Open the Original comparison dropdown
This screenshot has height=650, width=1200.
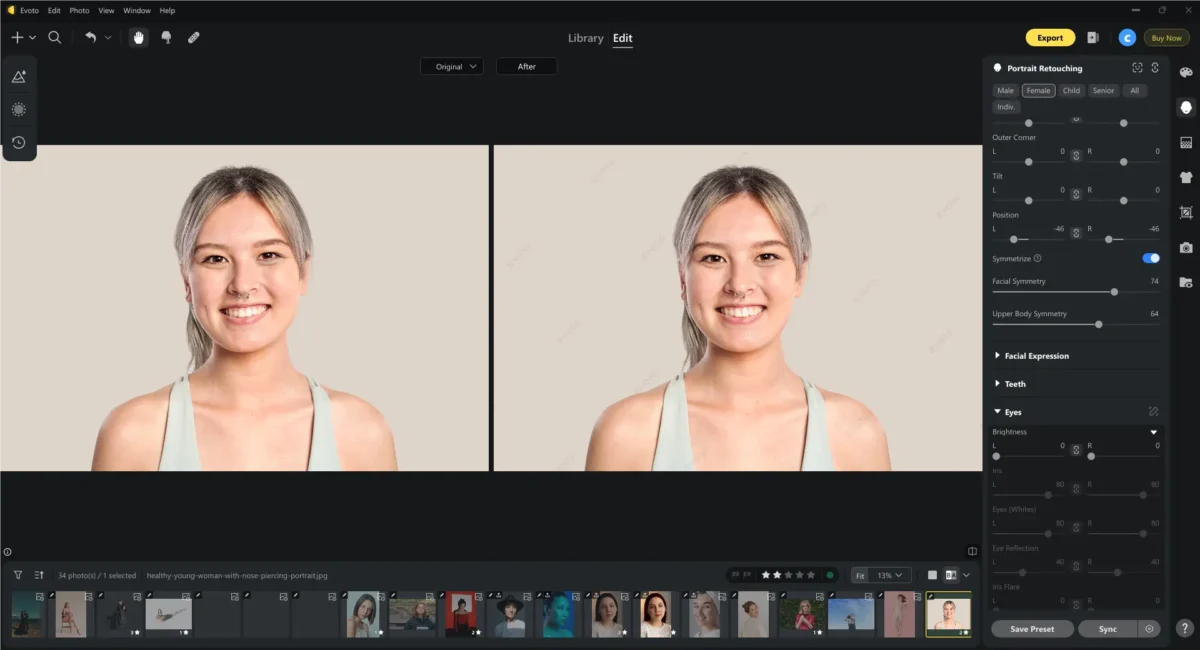(452, 66)
